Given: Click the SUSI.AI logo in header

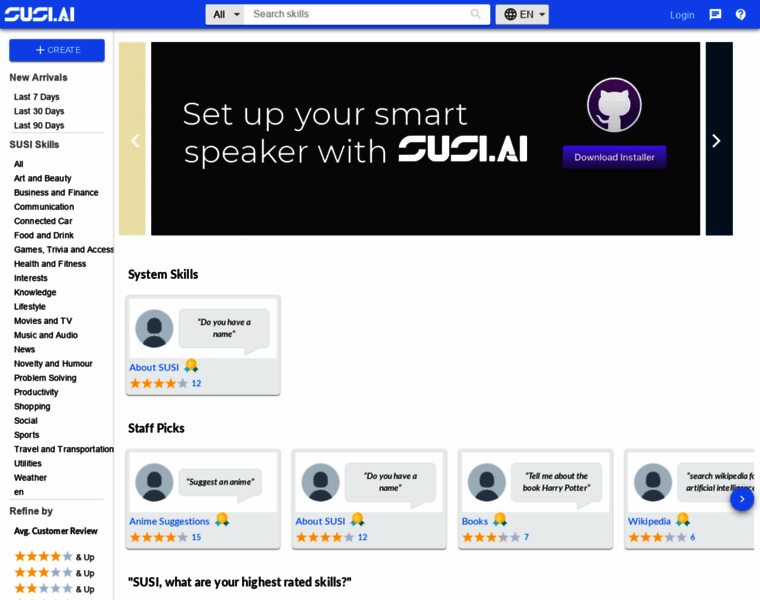Looking at the screenshot, I should click(x=40, y=15).
